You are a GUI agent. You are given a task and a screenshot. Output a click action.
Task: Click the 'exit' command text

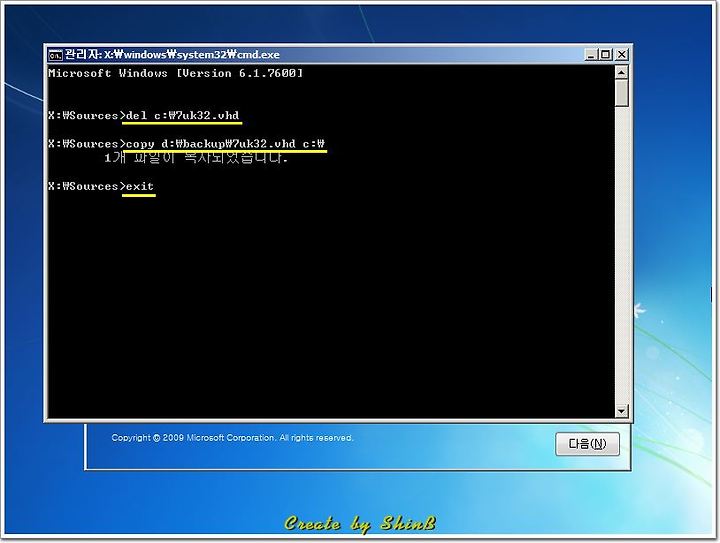(140, 186)
